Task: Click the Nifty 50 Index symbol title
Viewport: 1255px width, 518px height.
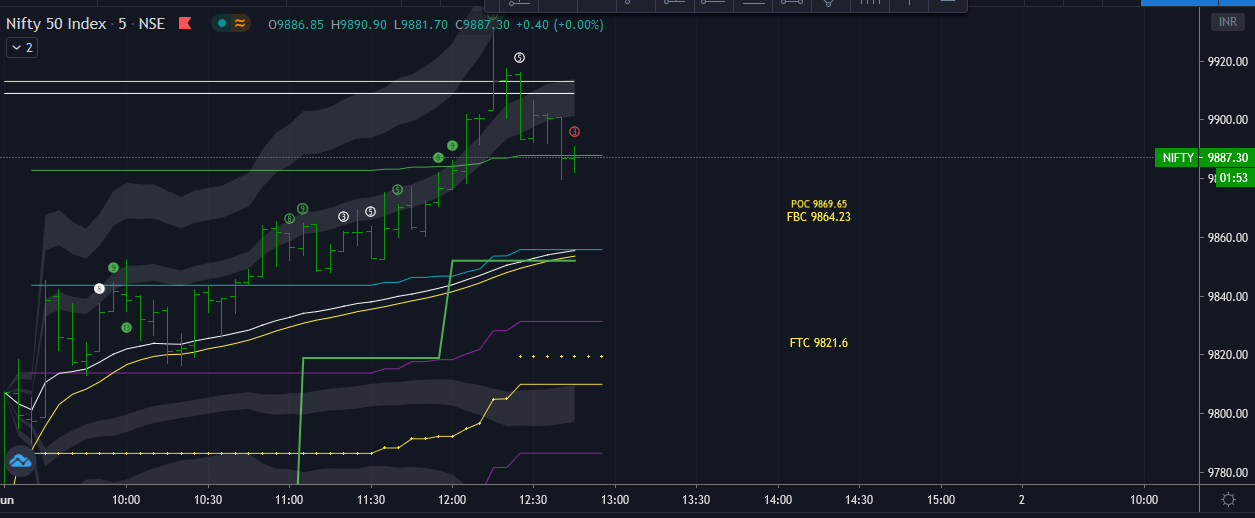Action: click(58, 23)
